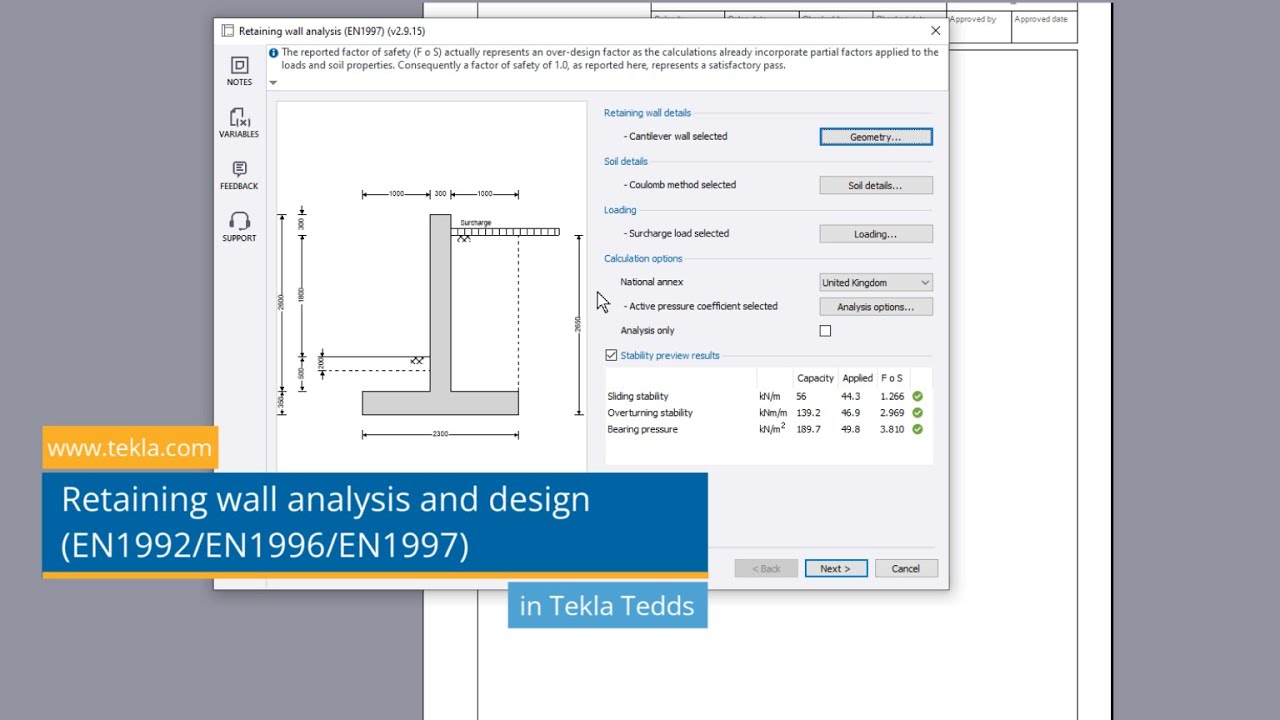Open the www.tekla.com link

(x=129, y=448)
